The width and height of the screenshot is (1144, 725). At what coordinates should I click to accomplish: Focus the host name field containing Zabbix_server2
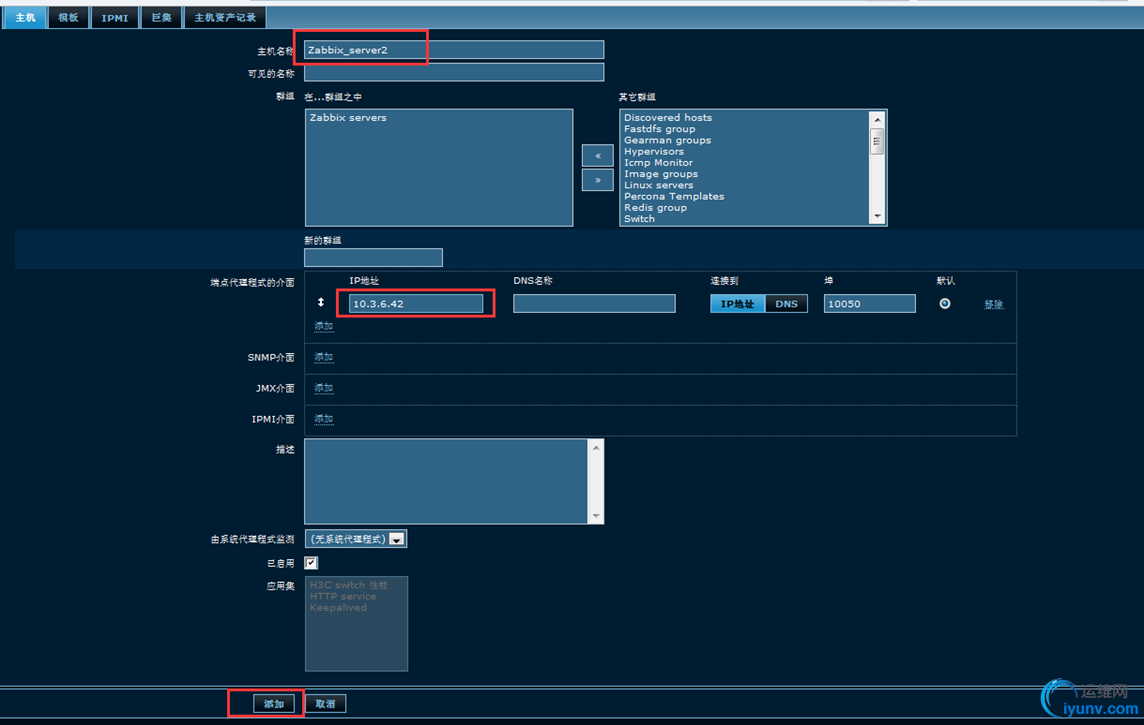pyautogui.click(x=454, y=50)
